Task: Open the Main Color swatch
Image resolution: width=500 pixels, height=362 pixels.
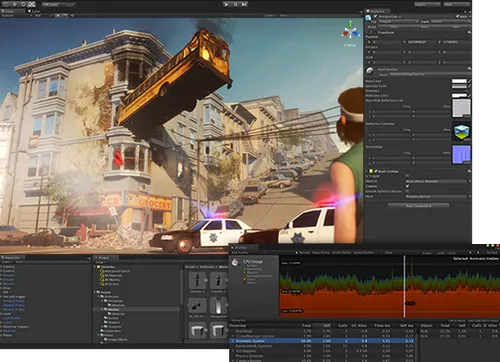Action: 459,81
